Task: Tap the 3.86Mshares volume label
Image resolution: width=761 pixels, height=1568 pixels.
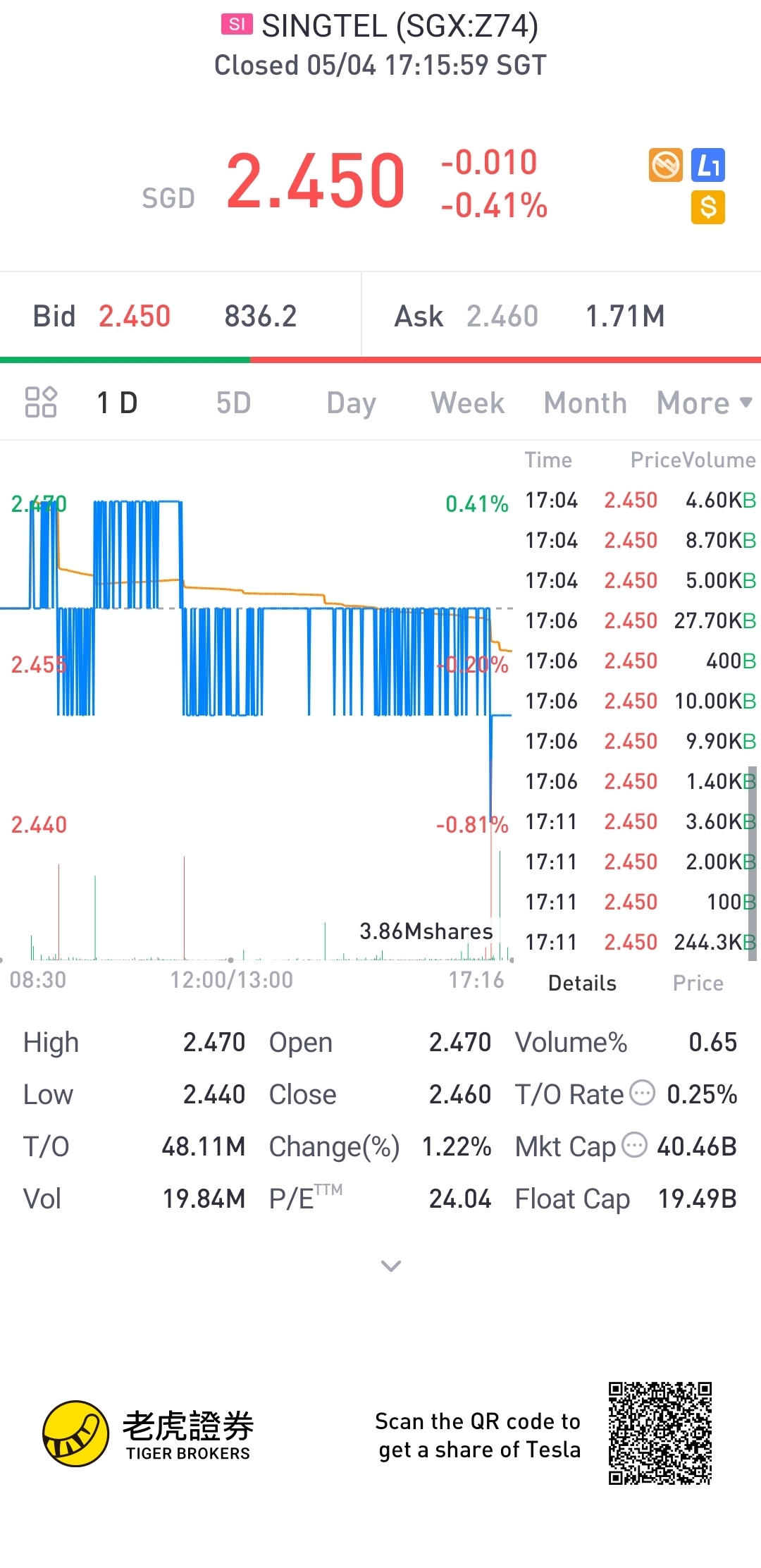Action: [x=426, y=931]
